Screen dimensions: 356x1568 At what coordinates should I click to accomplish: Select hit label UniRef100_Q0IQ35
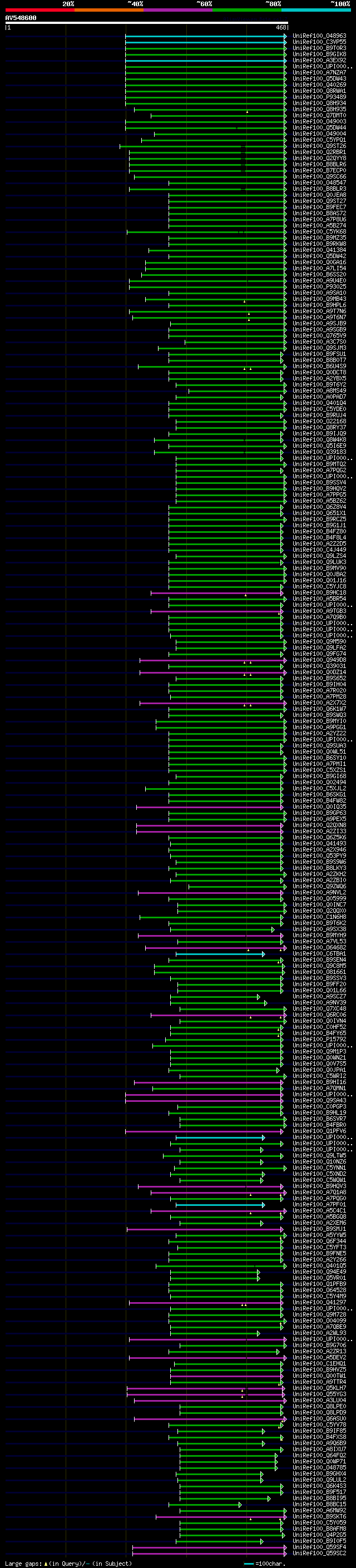[319, 807]
